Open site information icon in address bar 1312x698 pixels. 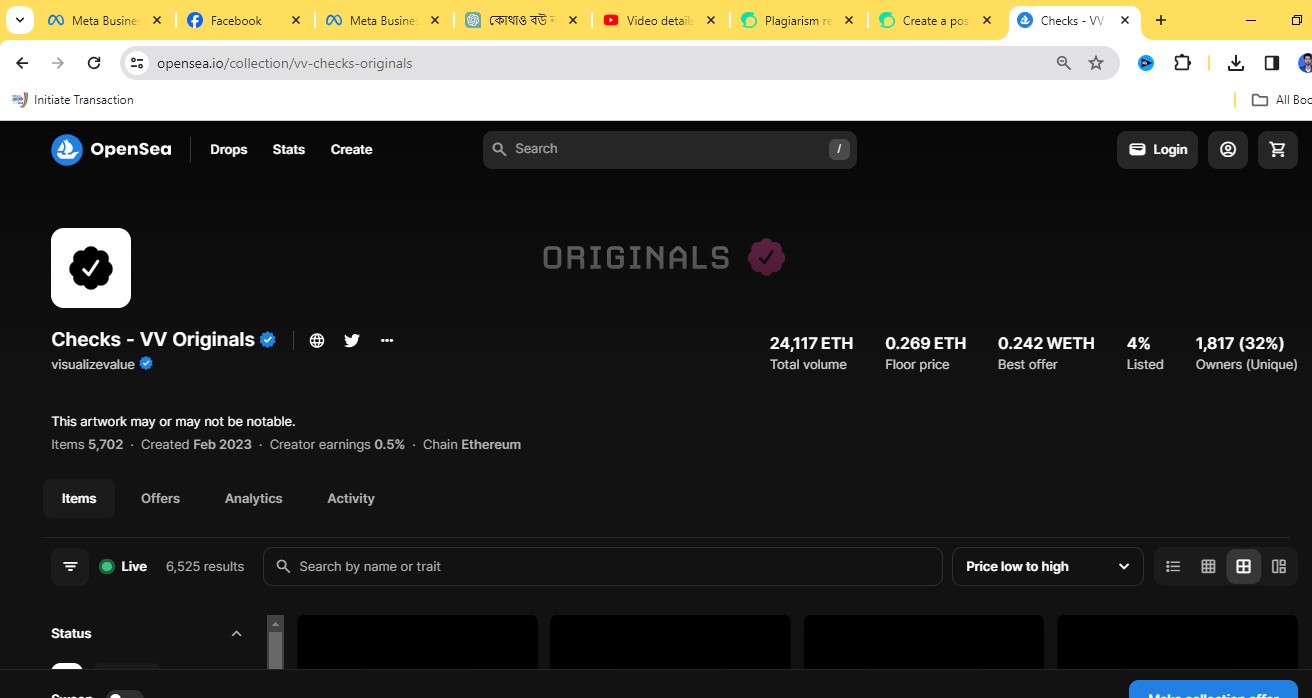click(137, 63)
